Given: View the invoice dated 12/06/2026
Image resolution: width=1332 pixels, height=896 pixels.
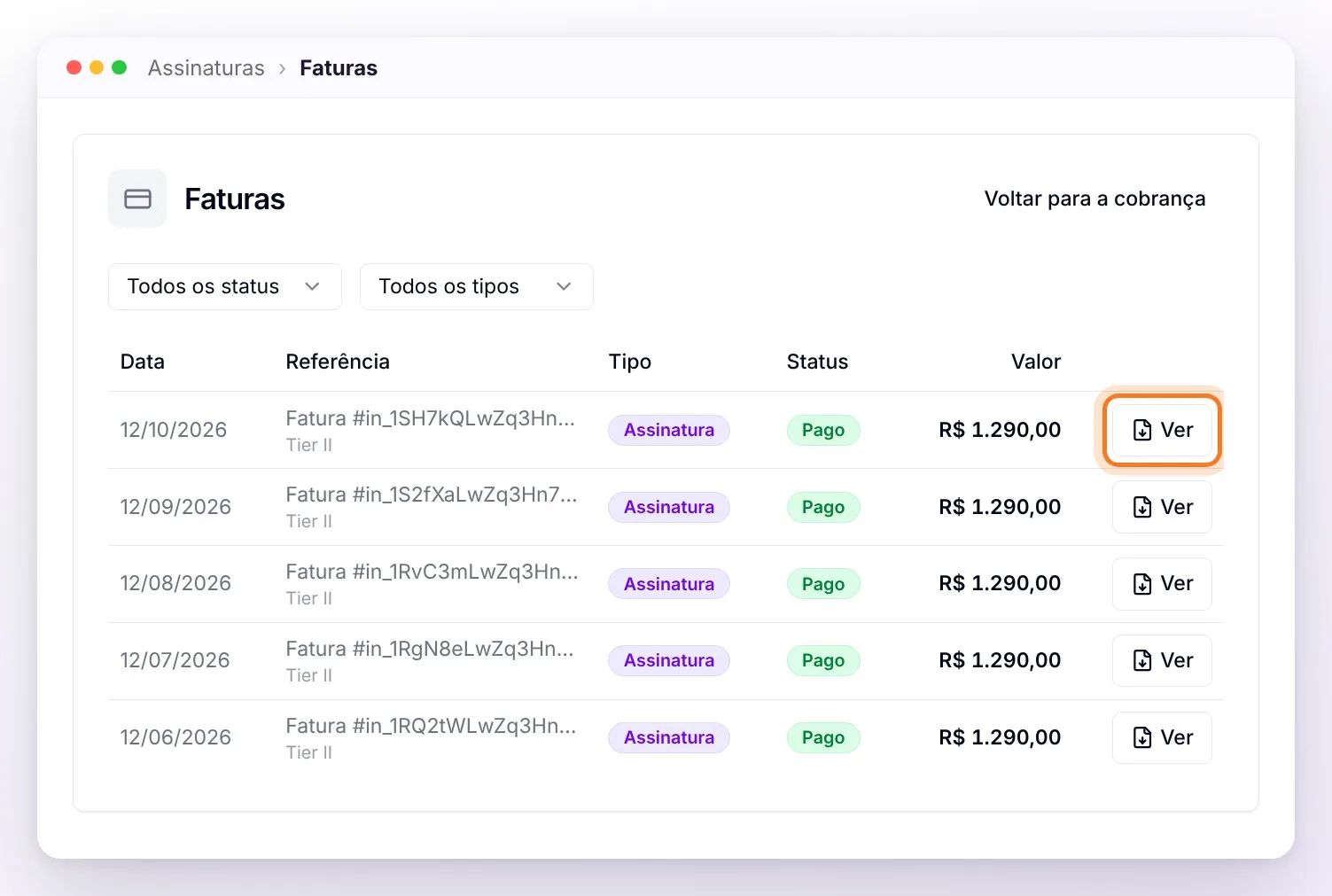Looking at the screenshot, I should (x=1162, y=737).
